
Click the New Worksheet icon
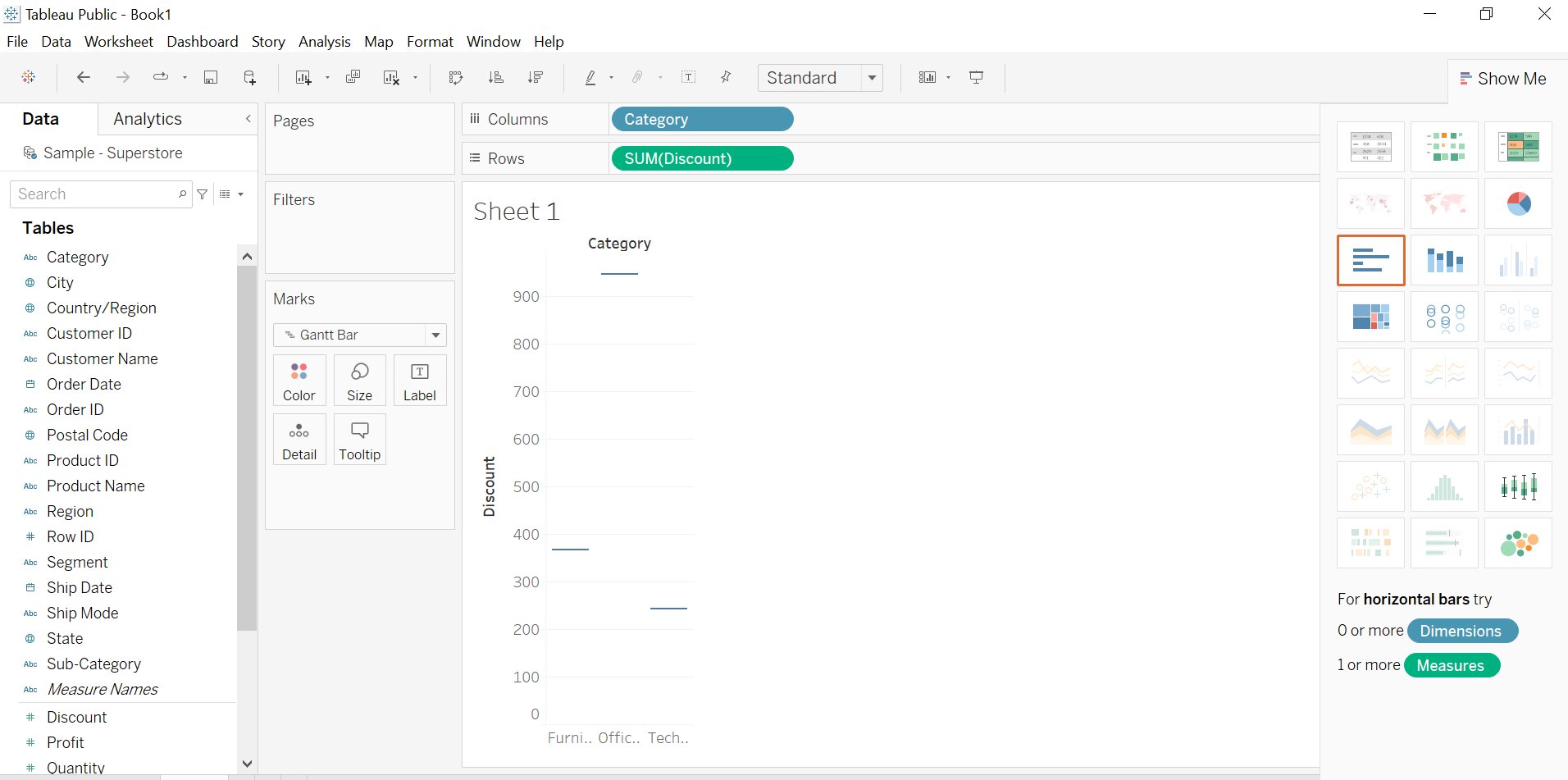(x=303, y=77)
